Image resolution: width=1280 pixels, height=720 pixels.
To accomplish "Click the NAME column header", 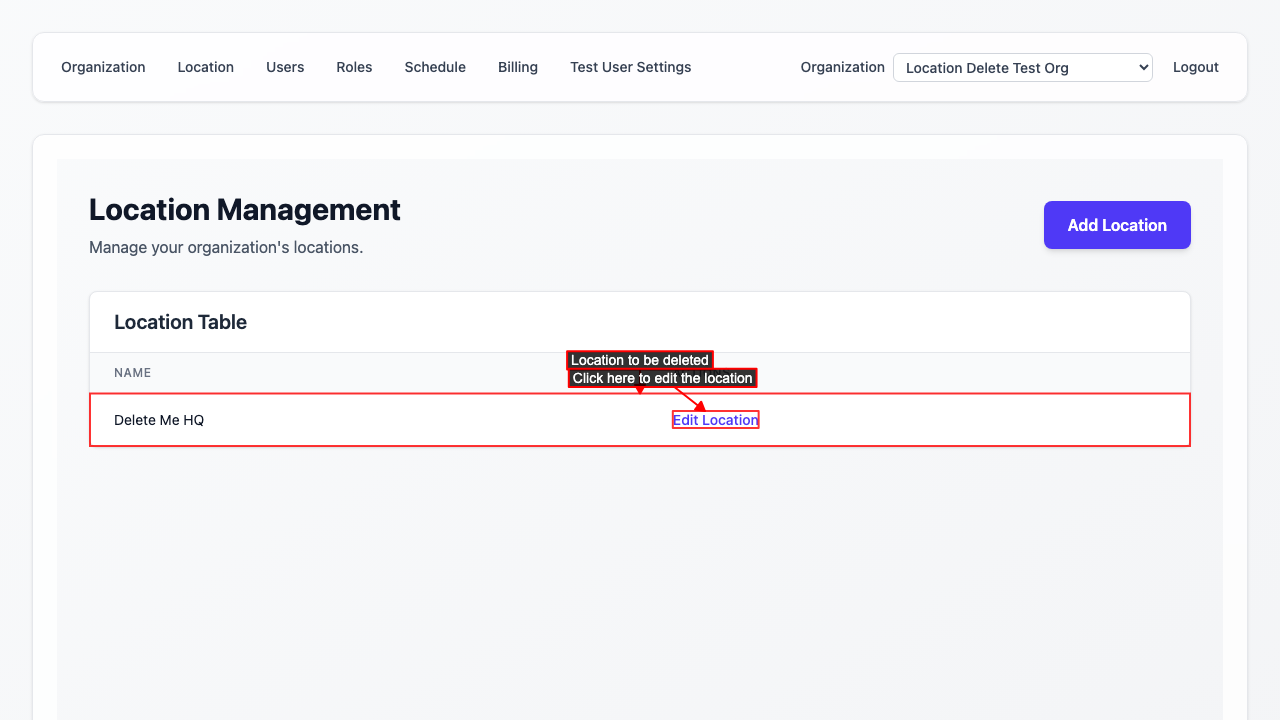I will (132, 373).
